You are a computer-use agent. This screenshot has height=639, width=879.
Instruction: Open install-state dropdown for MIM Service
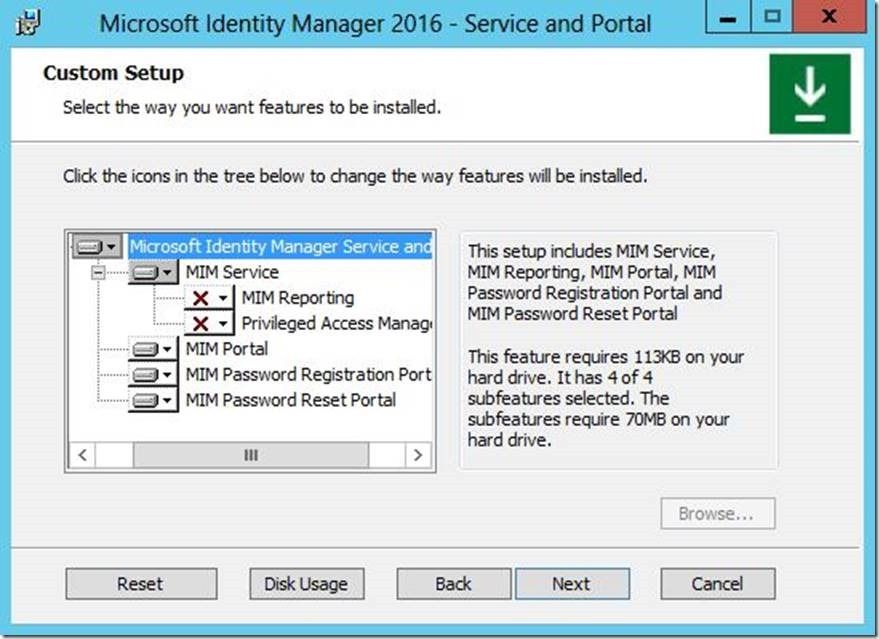[153, 272]
